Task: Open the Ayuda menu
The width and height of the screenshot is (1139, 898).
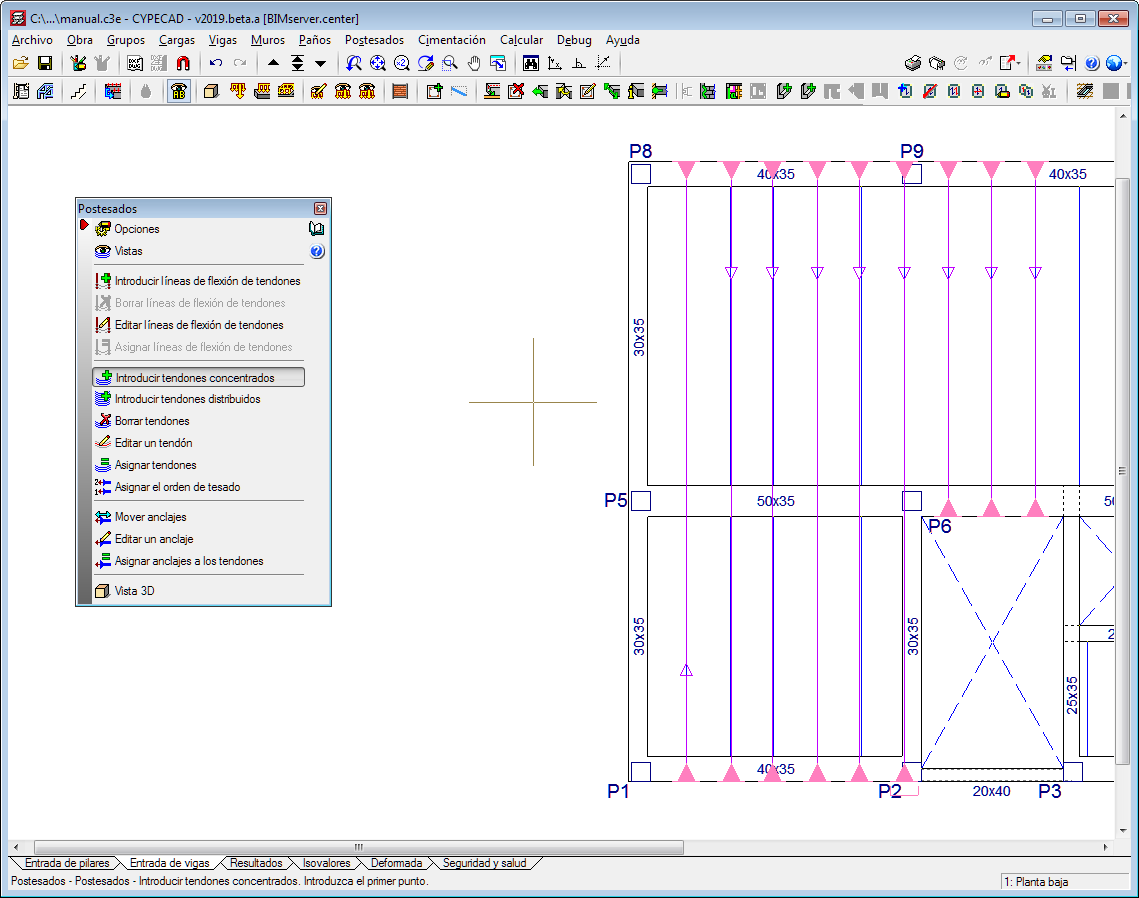Action: (623, 40)
